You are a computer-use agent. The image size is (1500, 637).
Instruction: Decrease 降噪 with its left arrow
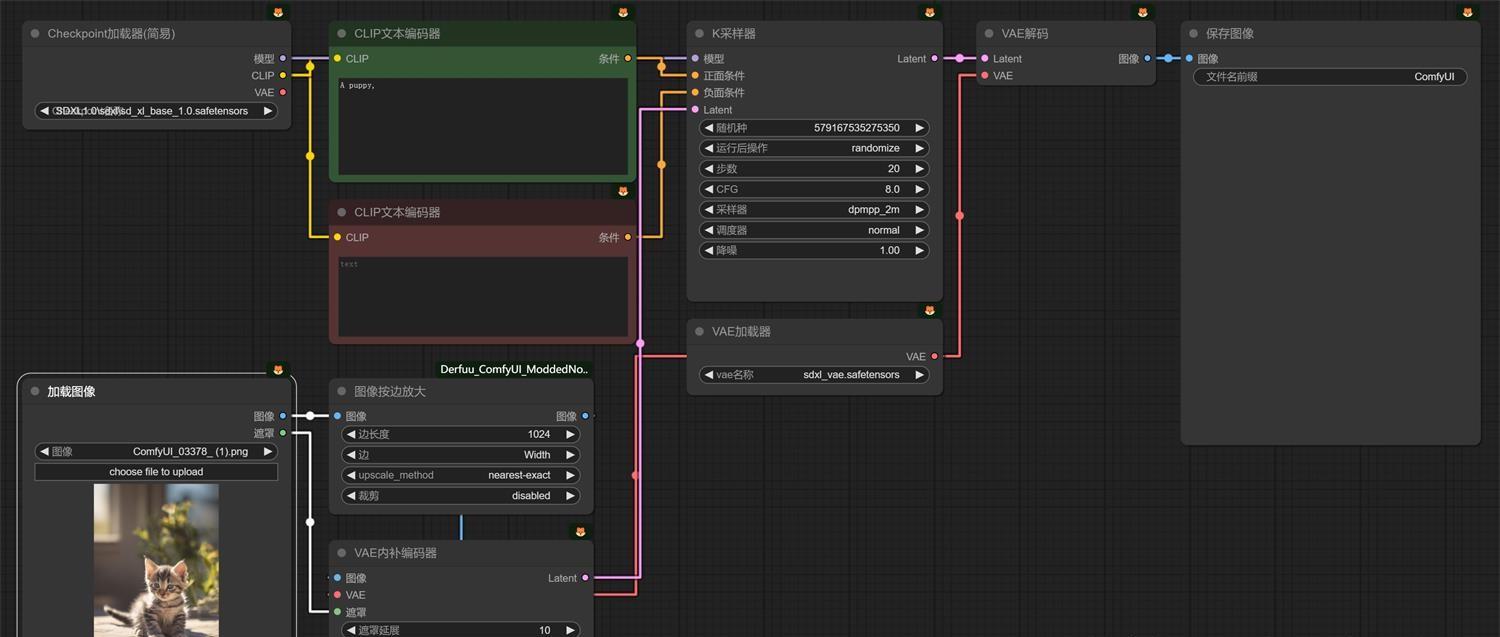[x=709, y=250]
